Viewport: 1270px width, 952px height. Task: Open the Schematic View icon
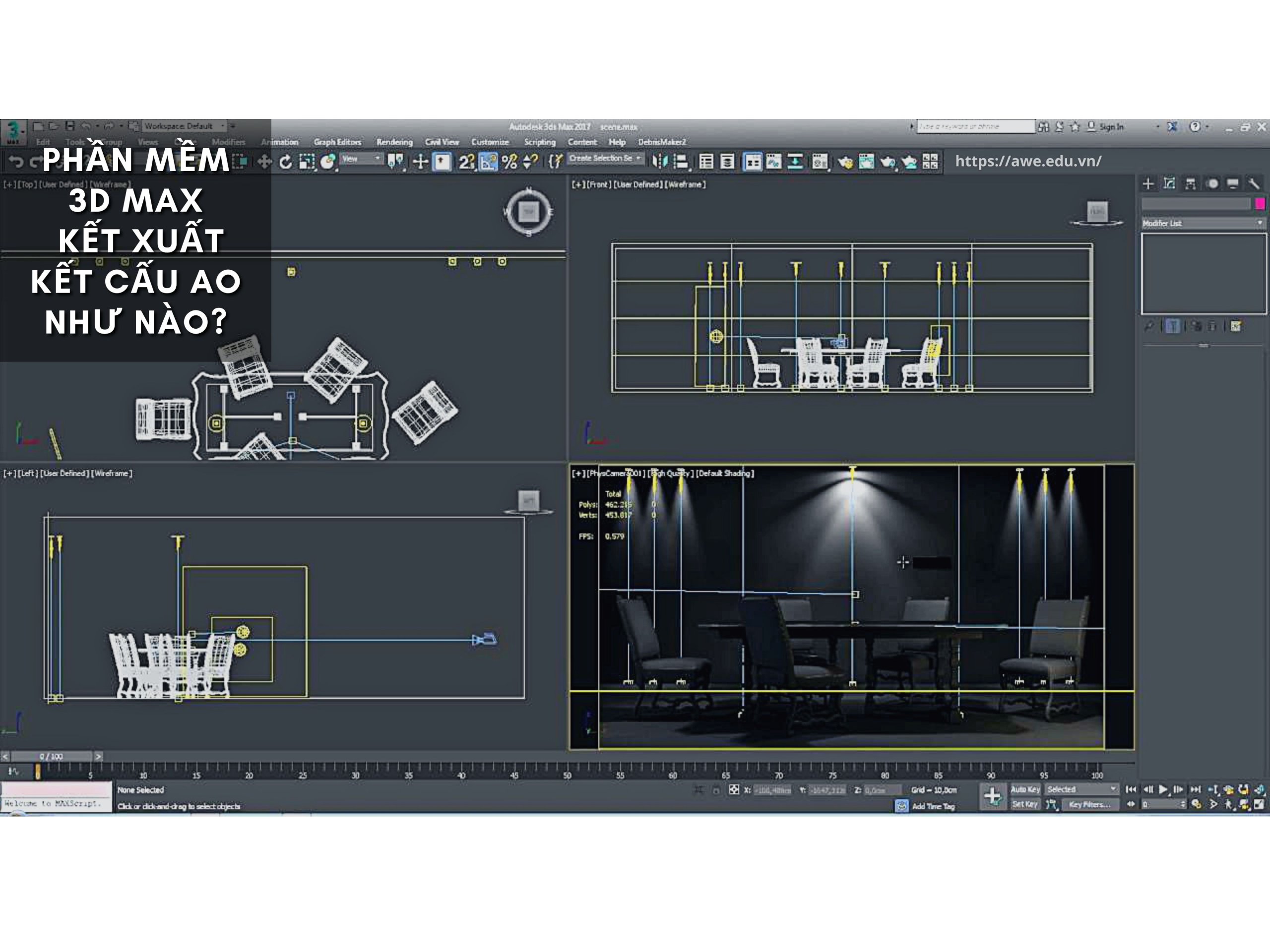point(795,162)
